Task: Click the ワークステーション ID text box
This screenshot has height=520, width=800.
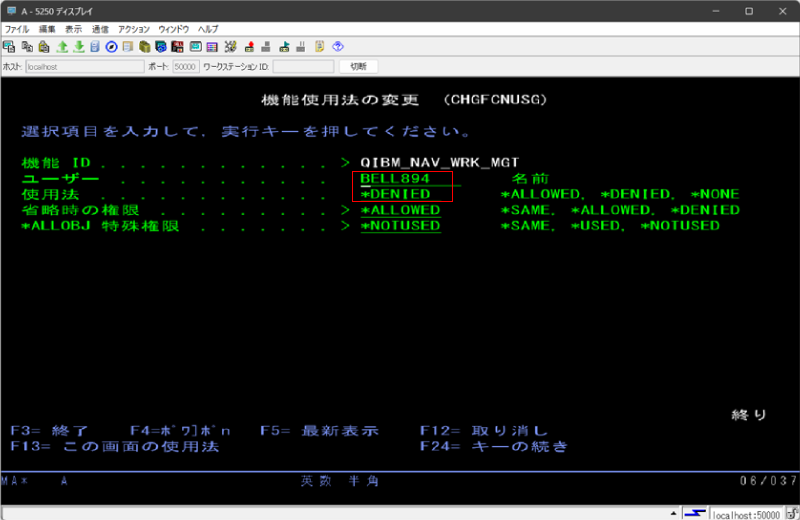Action: point(303,66)
